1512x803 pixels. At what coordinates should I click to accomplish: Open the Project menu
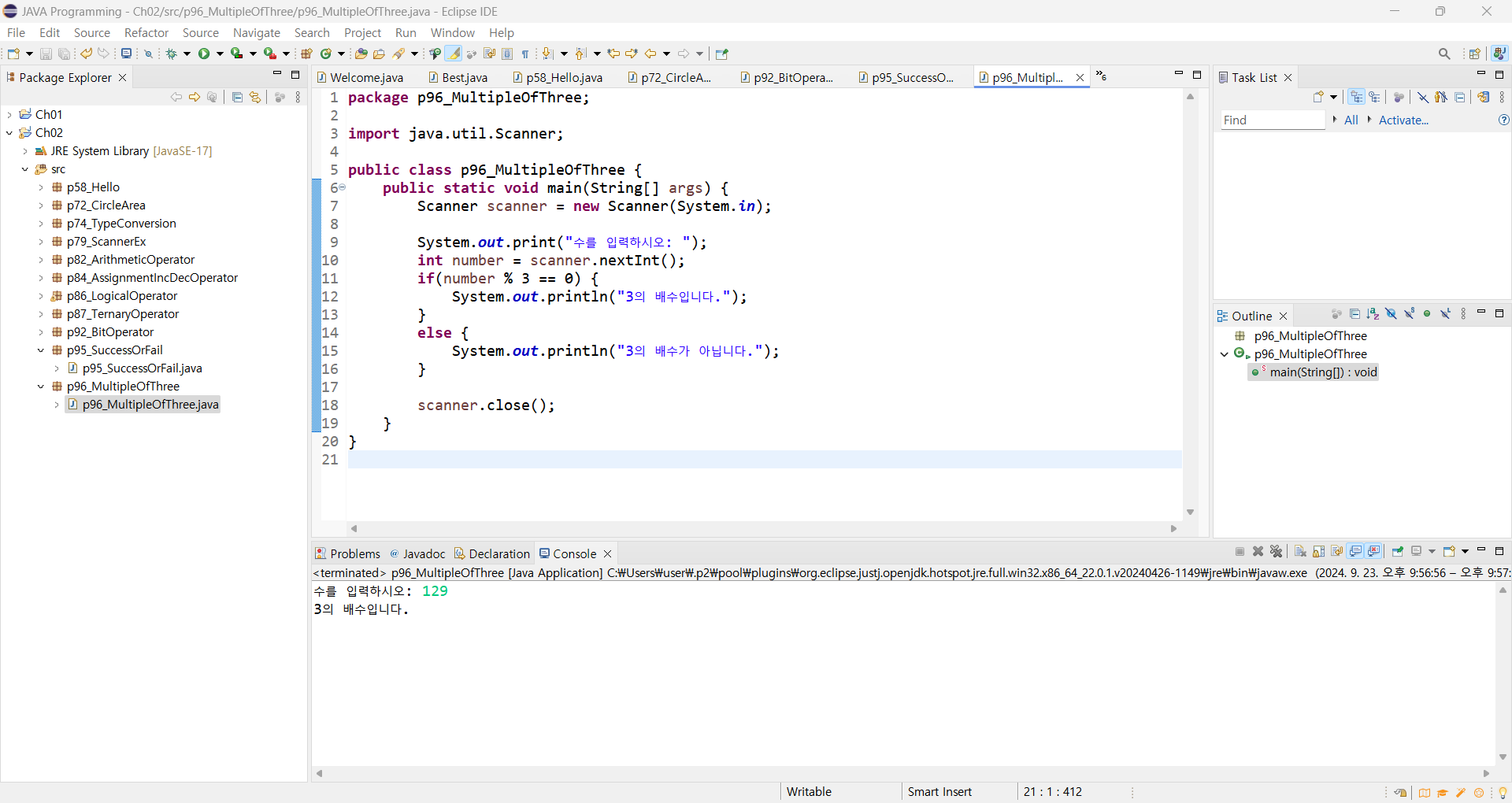pyautogui.click(x=362, y=32)
